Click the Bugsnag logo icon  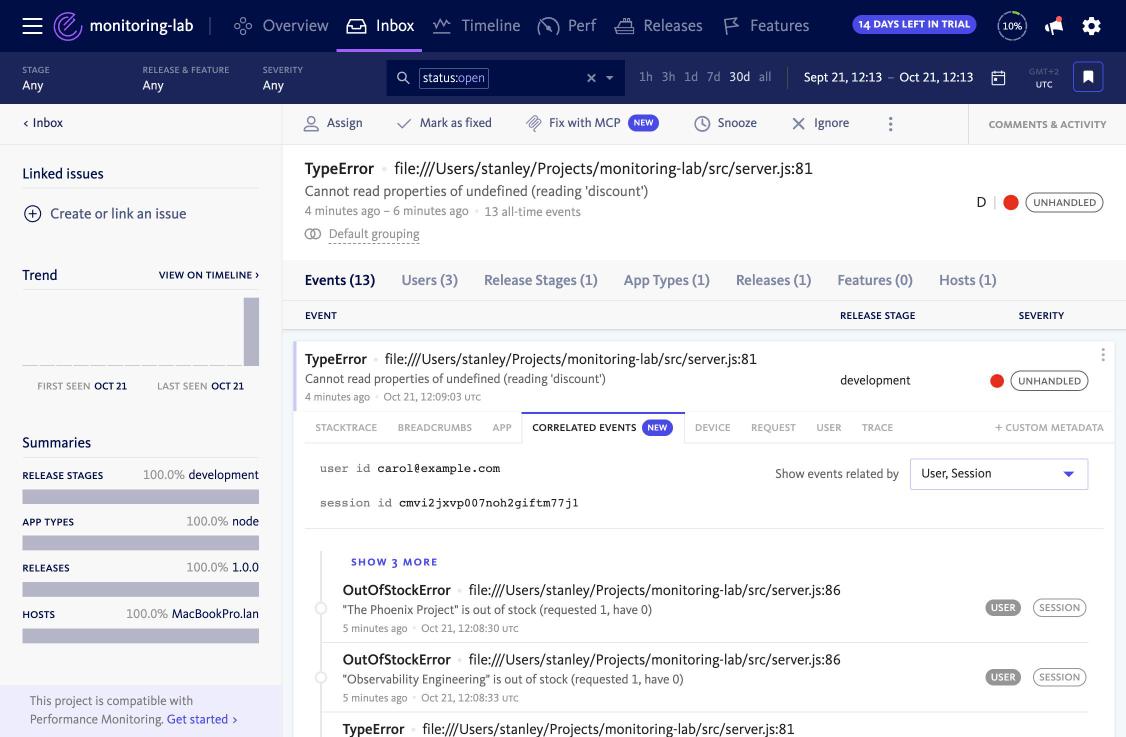point(68,26)
